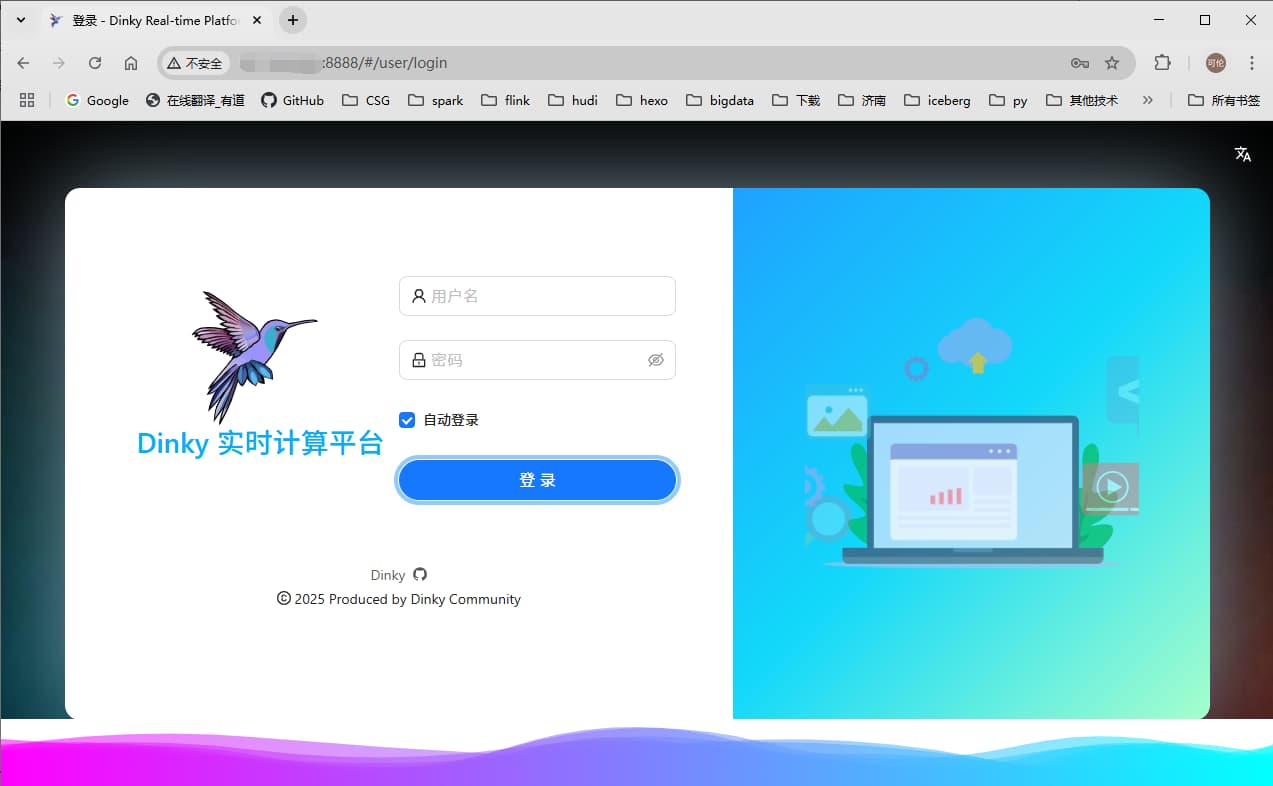The image size is (1273, 786).
Task: Open the 在线翻译_有道 bookmark
Action: (195, 100)
